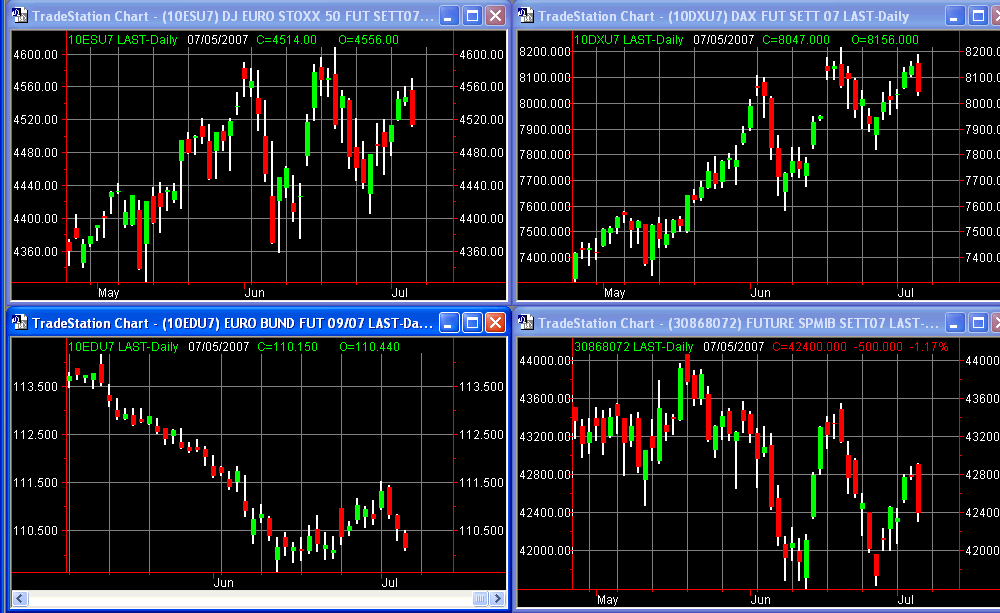
Task: Maximize the DAX FUT chart window
Action: [x=981, y=16]
